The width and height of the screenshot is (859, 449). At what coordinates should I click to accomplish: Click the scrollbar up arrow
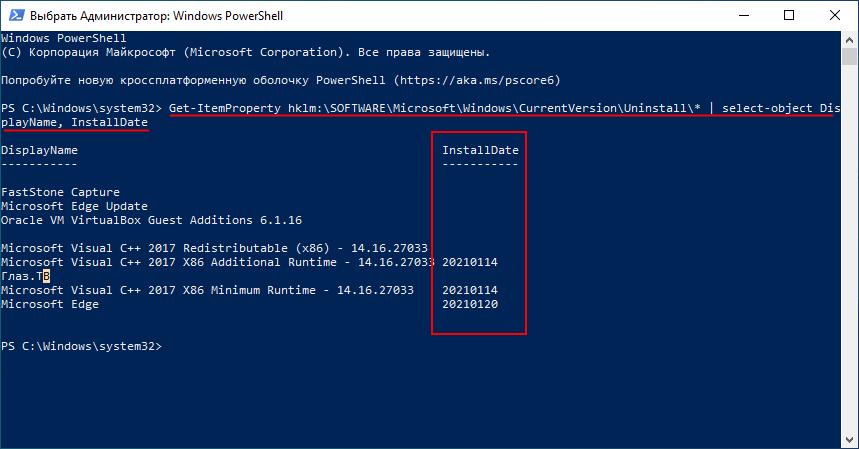[849, 39]
